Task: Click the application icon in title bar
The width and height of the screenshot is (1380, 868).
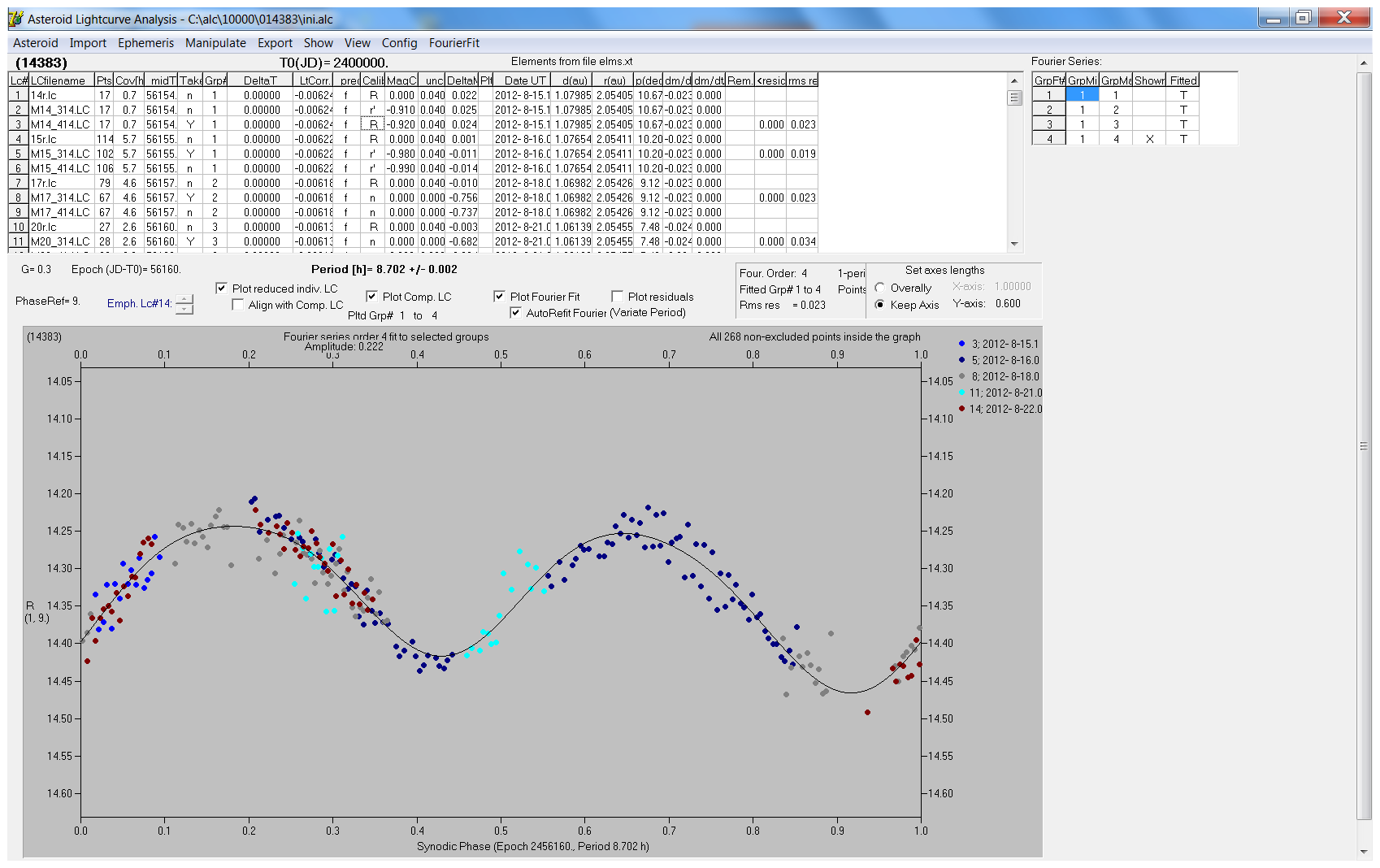Action: pos(16,19)
